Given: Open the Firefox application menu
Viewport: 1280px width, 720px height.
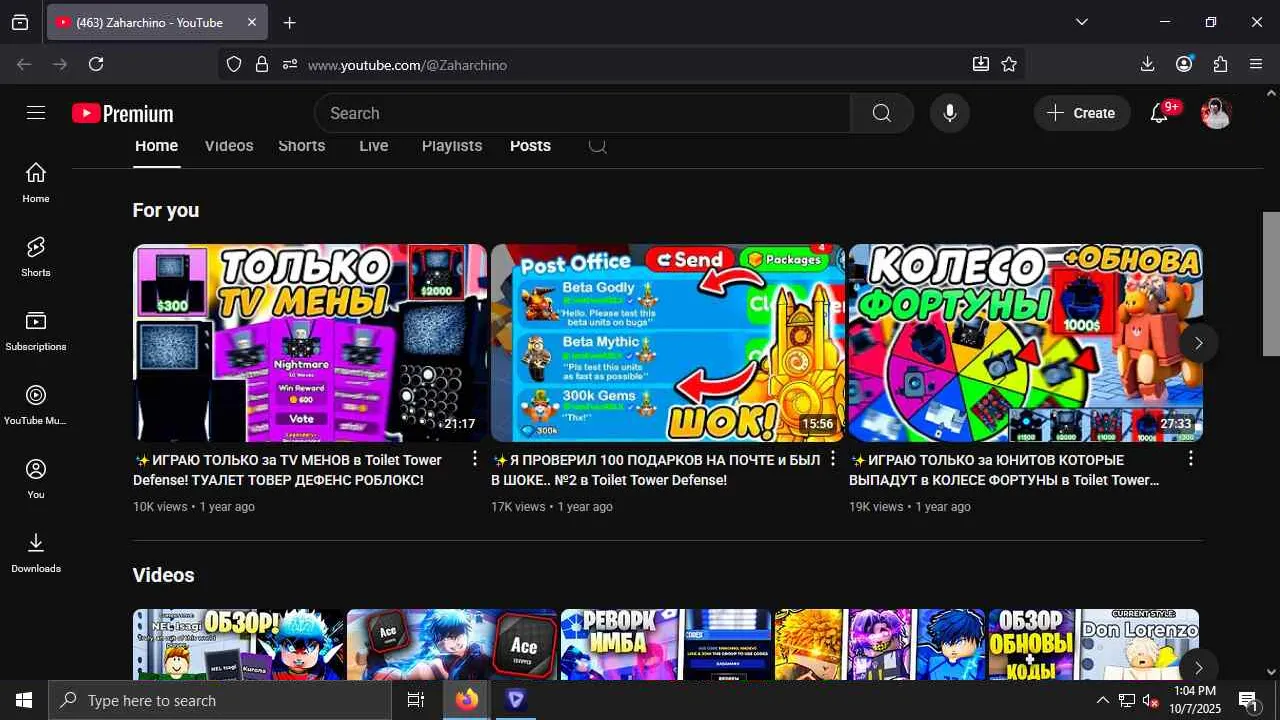Looking at the screenshot, I should (x=1256, y=64).
